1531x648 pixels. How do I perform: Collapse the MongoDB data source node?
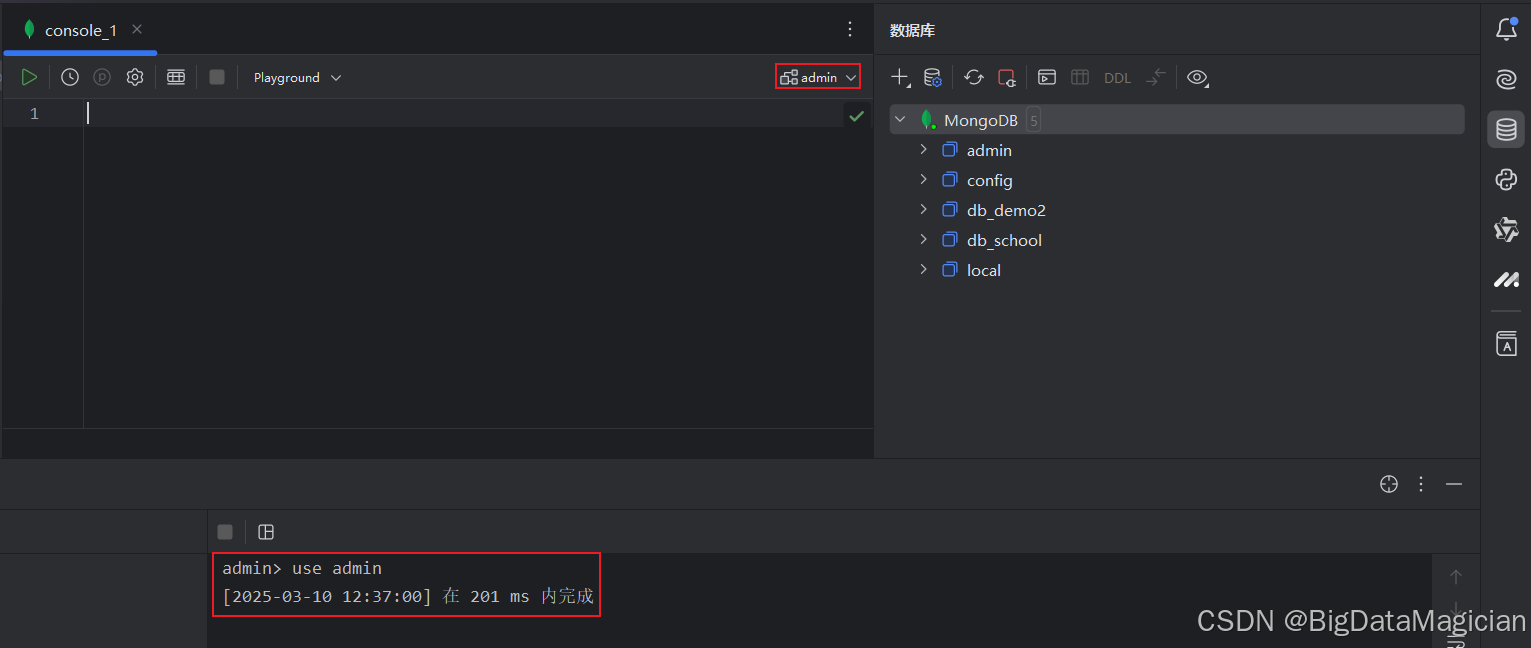(x=900, y=120)
